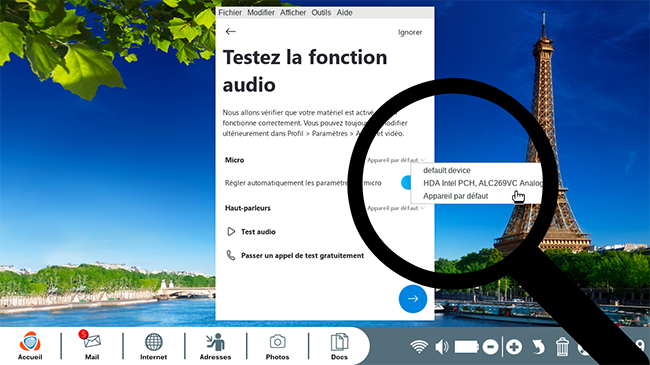
Task: Click the blue next arrow button
Action: 413,299
